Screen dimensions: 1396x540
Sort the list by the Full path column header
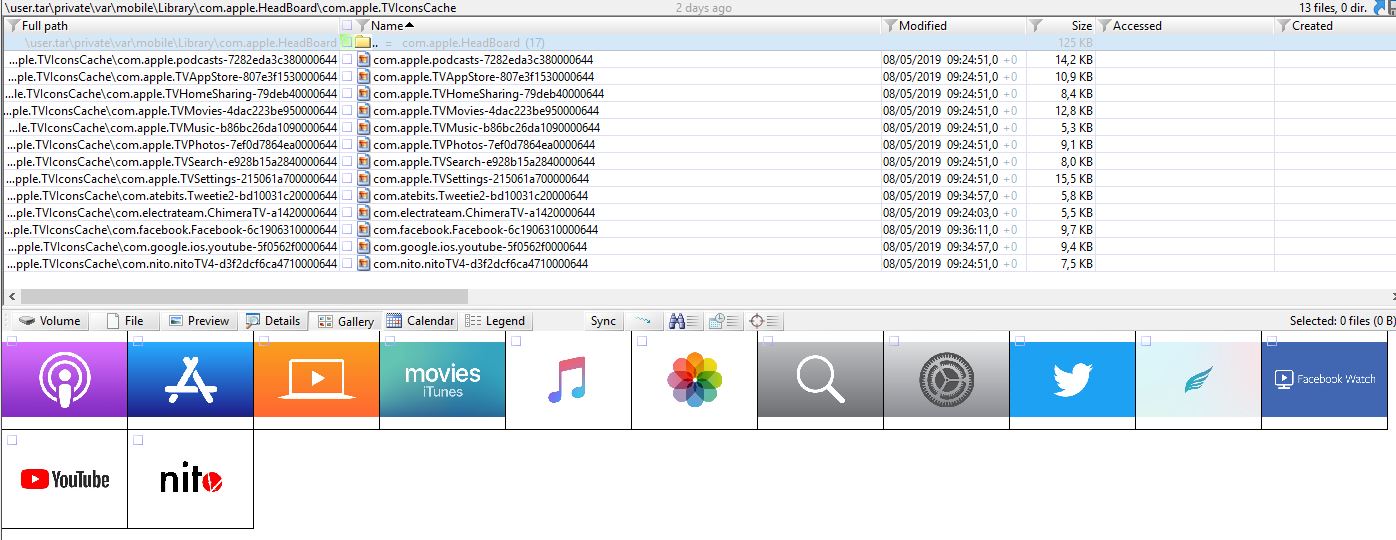[45, 26]
